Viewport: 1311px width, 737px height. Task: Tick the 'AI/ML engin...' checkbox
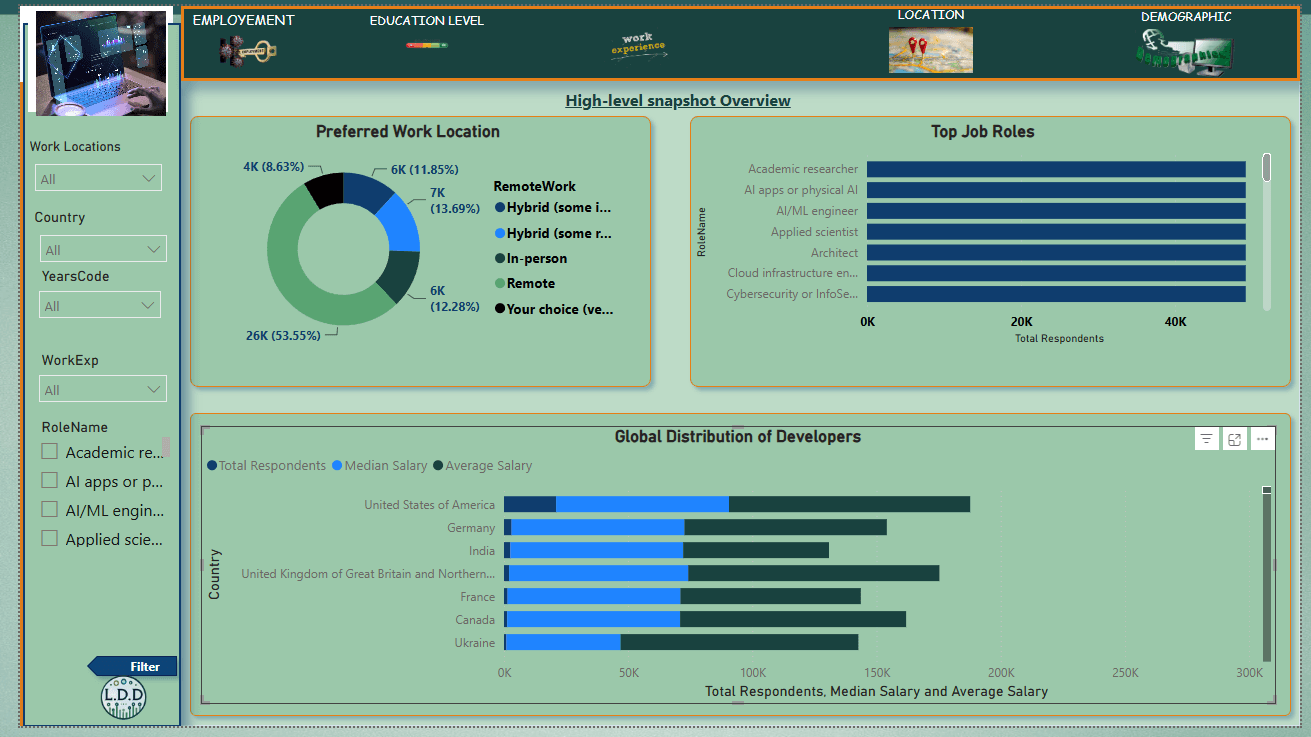[x=49, y=510]
